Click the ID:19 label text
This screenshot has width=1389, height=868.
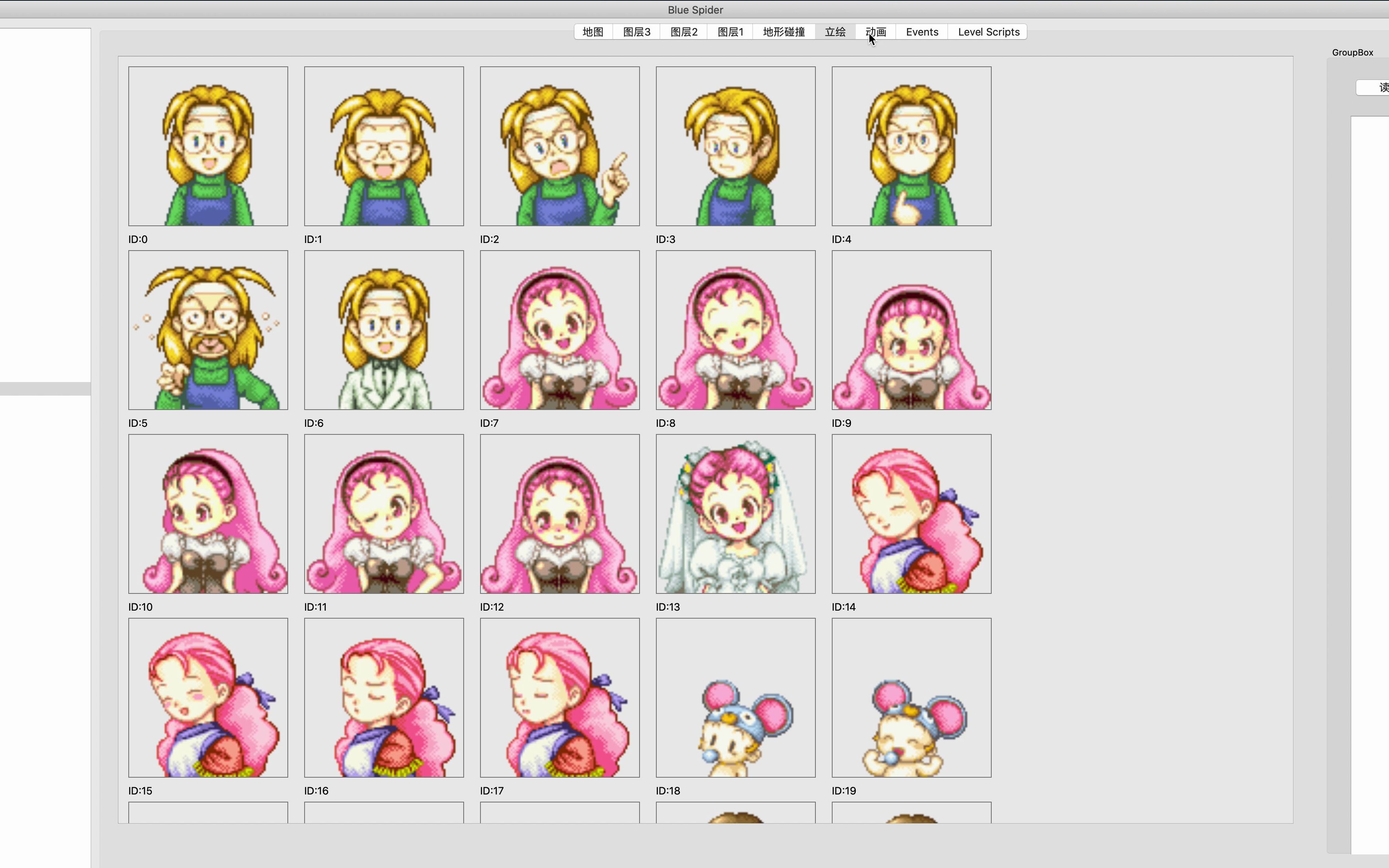pyautogui.click(x=843, y=790)
